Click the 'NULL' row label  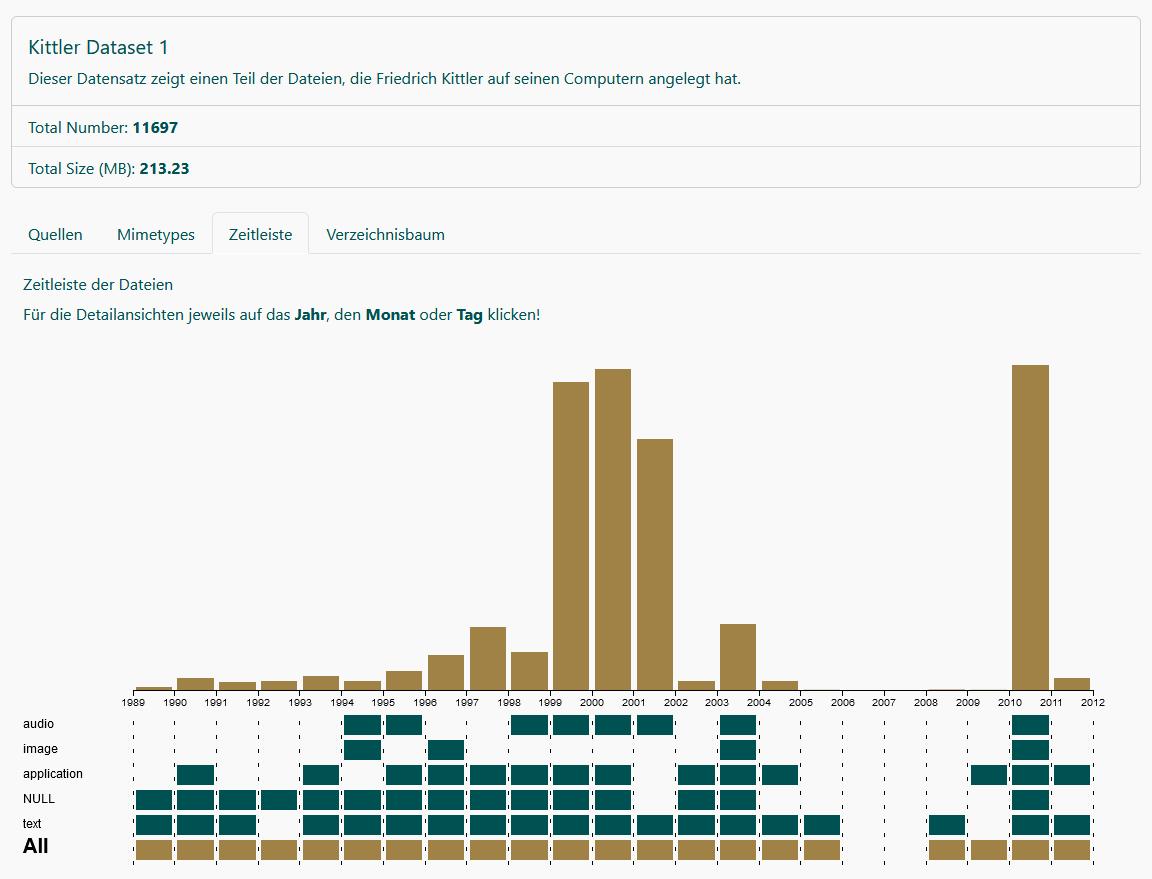[x=39, y=799]
